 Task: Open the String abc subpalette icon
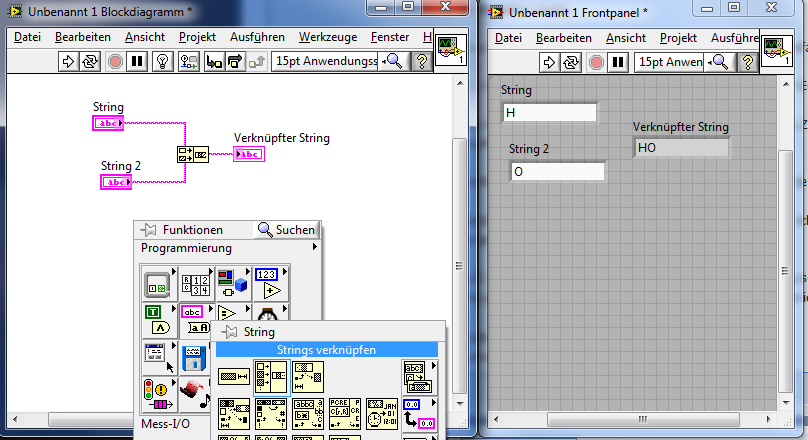point(196,319)
